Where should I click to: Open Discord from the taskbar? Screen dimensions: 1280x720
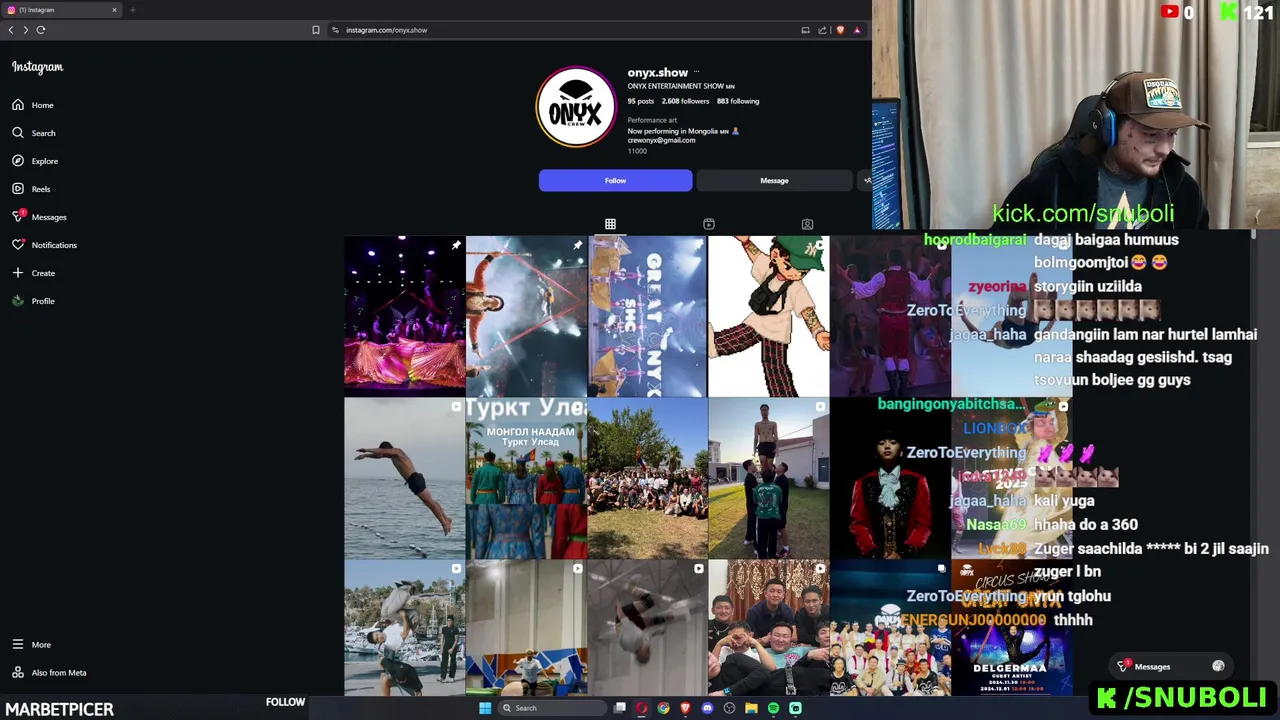pyautogui.click(x=707, y=708)
